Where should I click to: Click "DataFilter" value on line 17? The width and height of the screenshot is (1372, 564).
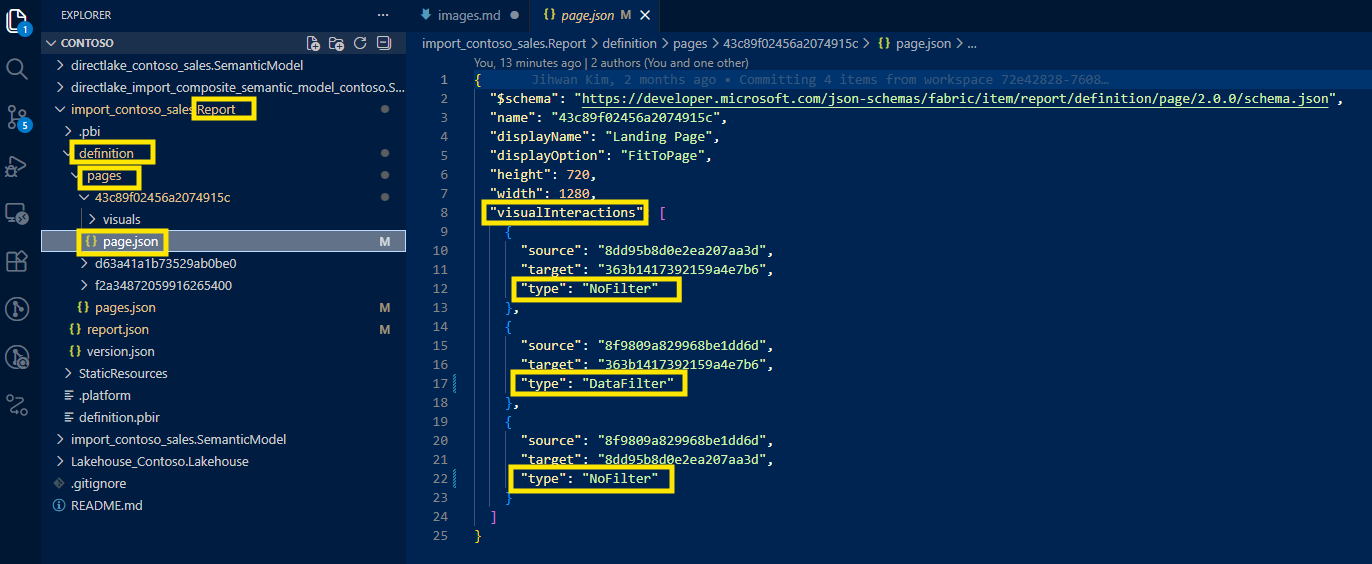(632, 384)
